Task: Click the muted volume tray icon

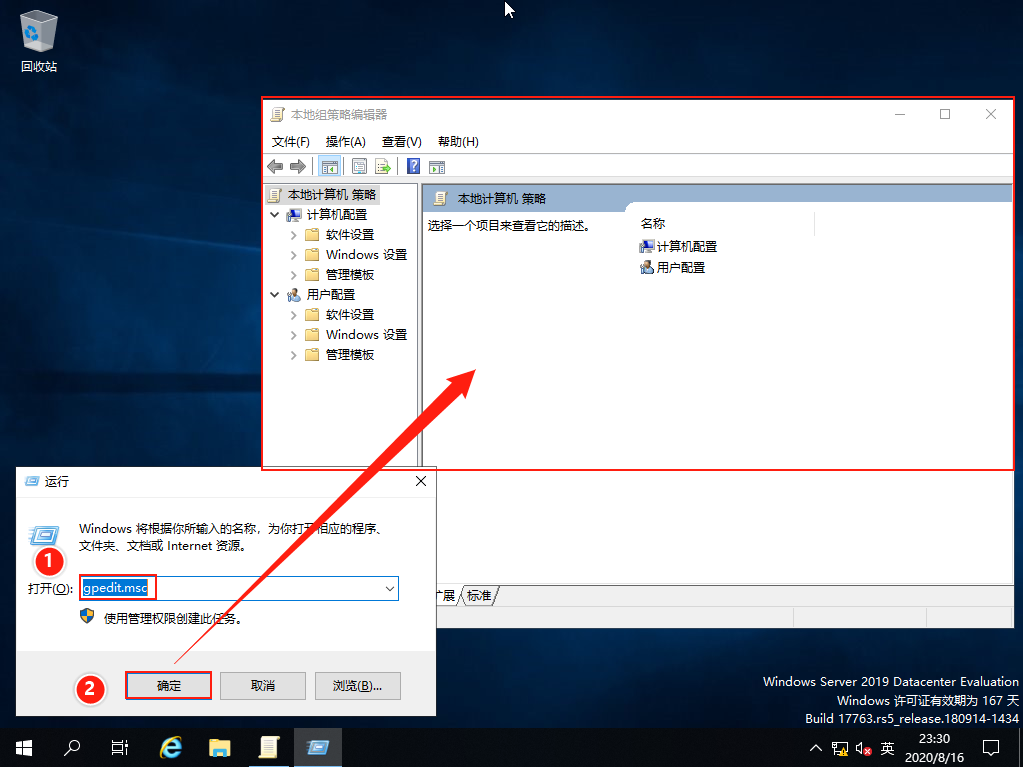Action: [x=863, y=748]
